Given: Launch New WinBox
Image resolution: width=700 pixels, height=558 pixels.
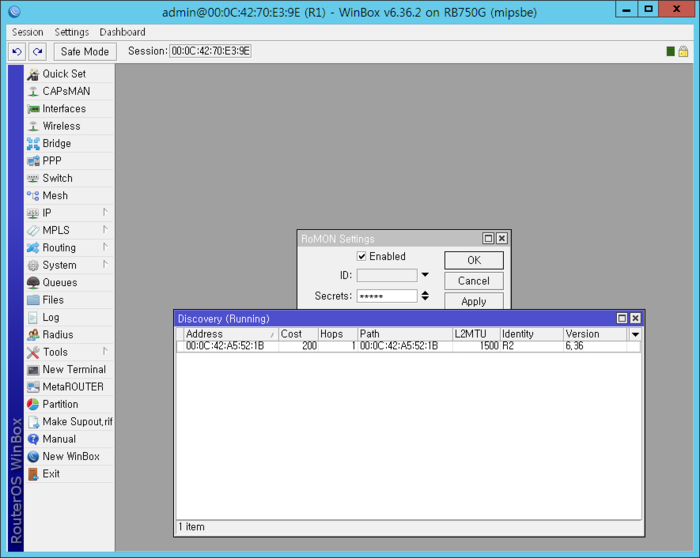Looking at the screenshot, I should point(69,457).
